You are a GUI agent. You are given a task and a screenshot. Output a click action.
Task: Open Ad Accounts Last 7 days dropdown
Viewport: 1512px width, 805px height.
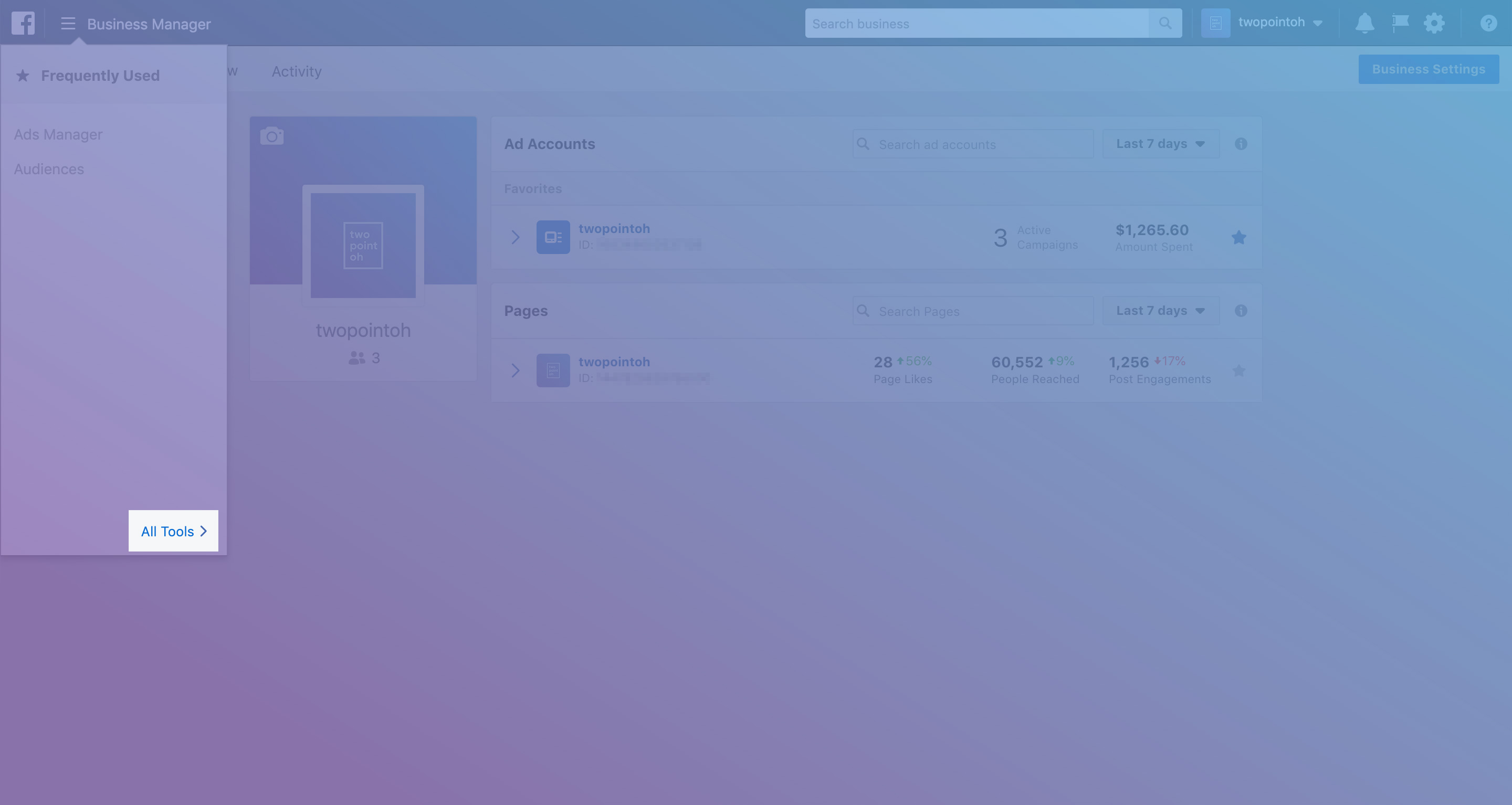(x=1160, y=144)
